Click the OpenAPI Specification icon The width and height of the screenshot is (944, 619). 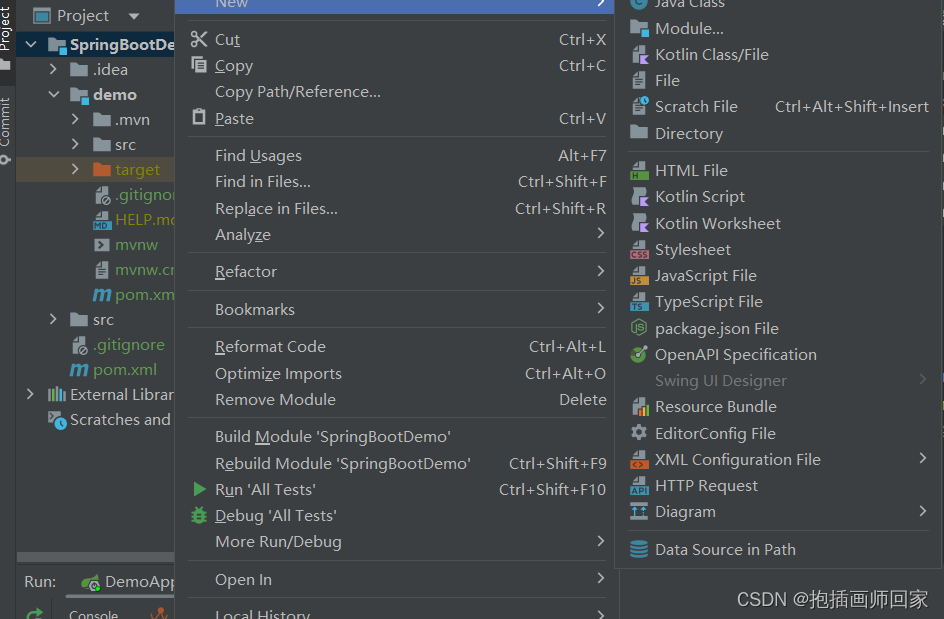pyautogui.click(x=639, y=354)
